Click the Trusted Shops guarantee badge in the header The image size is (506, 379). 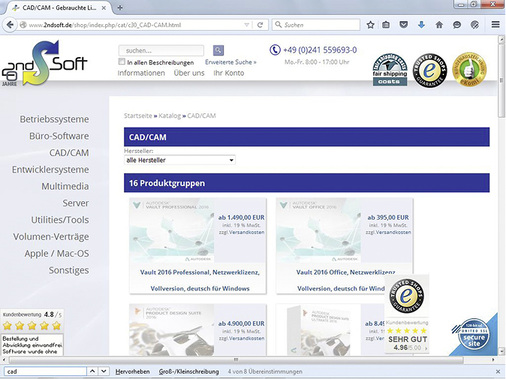click(430, 70)
